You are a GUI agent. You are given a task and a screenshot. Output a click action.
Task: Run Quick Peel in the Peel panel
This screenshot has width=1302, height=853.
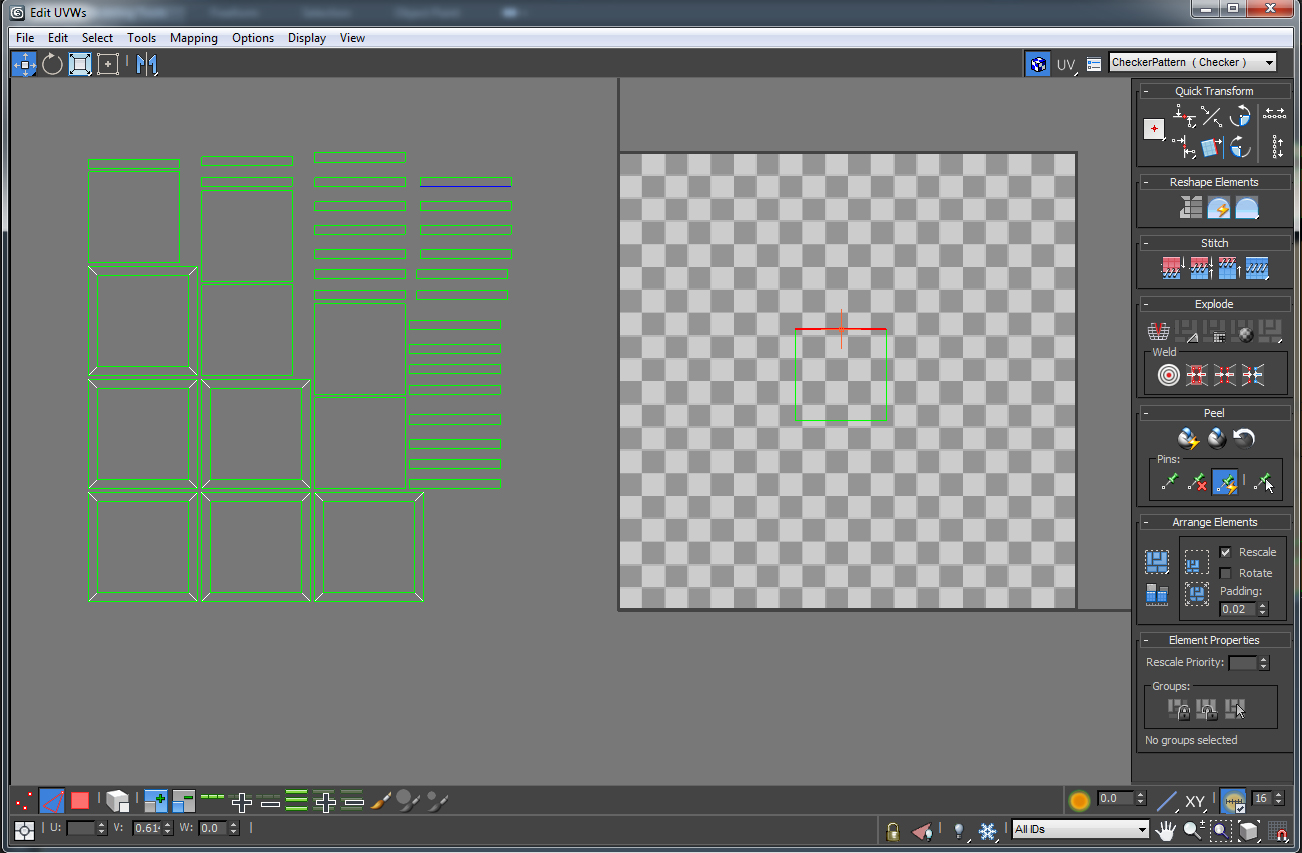click(1189, 438)
